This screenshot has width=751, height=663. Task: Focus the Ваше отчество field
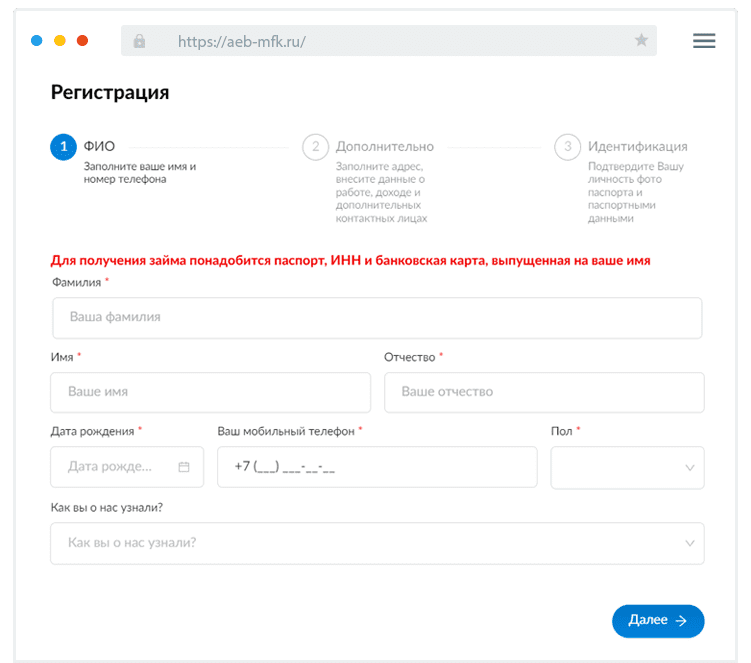click(544, 392)
